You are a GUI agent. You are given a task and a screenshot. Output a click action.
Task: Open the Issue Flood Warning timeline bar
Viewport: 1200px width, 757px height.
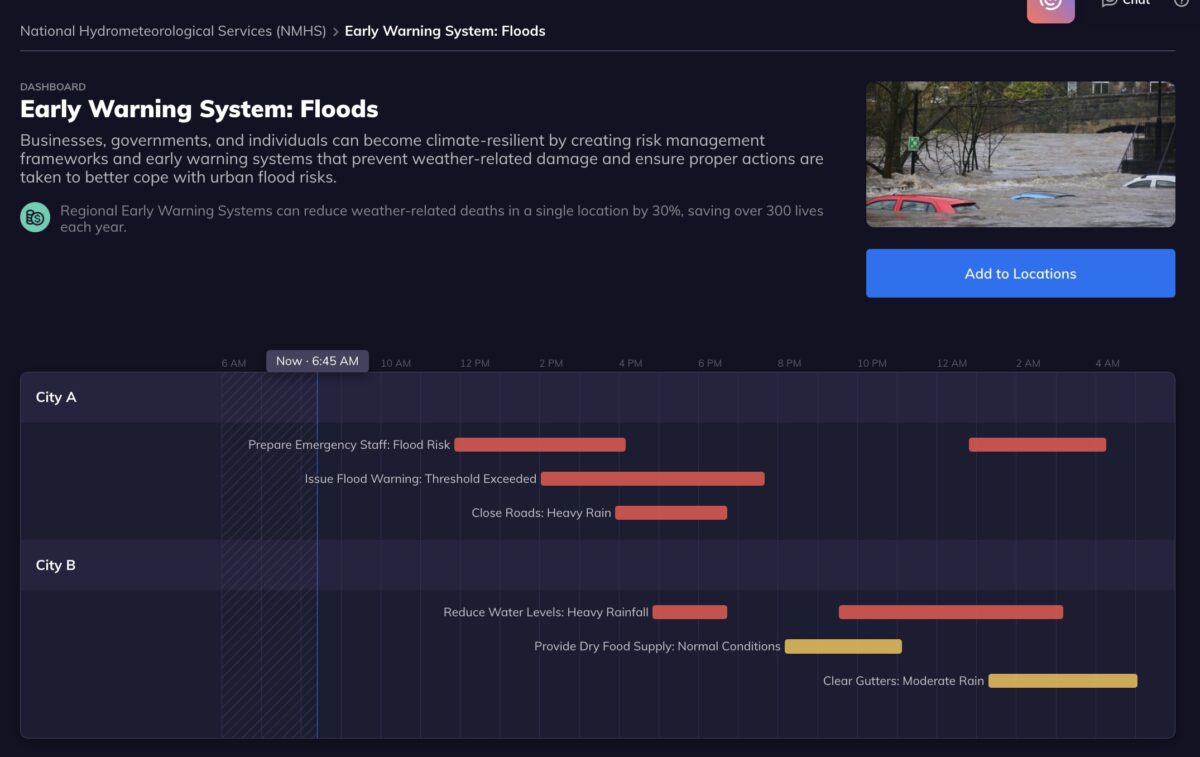point(652,479)
